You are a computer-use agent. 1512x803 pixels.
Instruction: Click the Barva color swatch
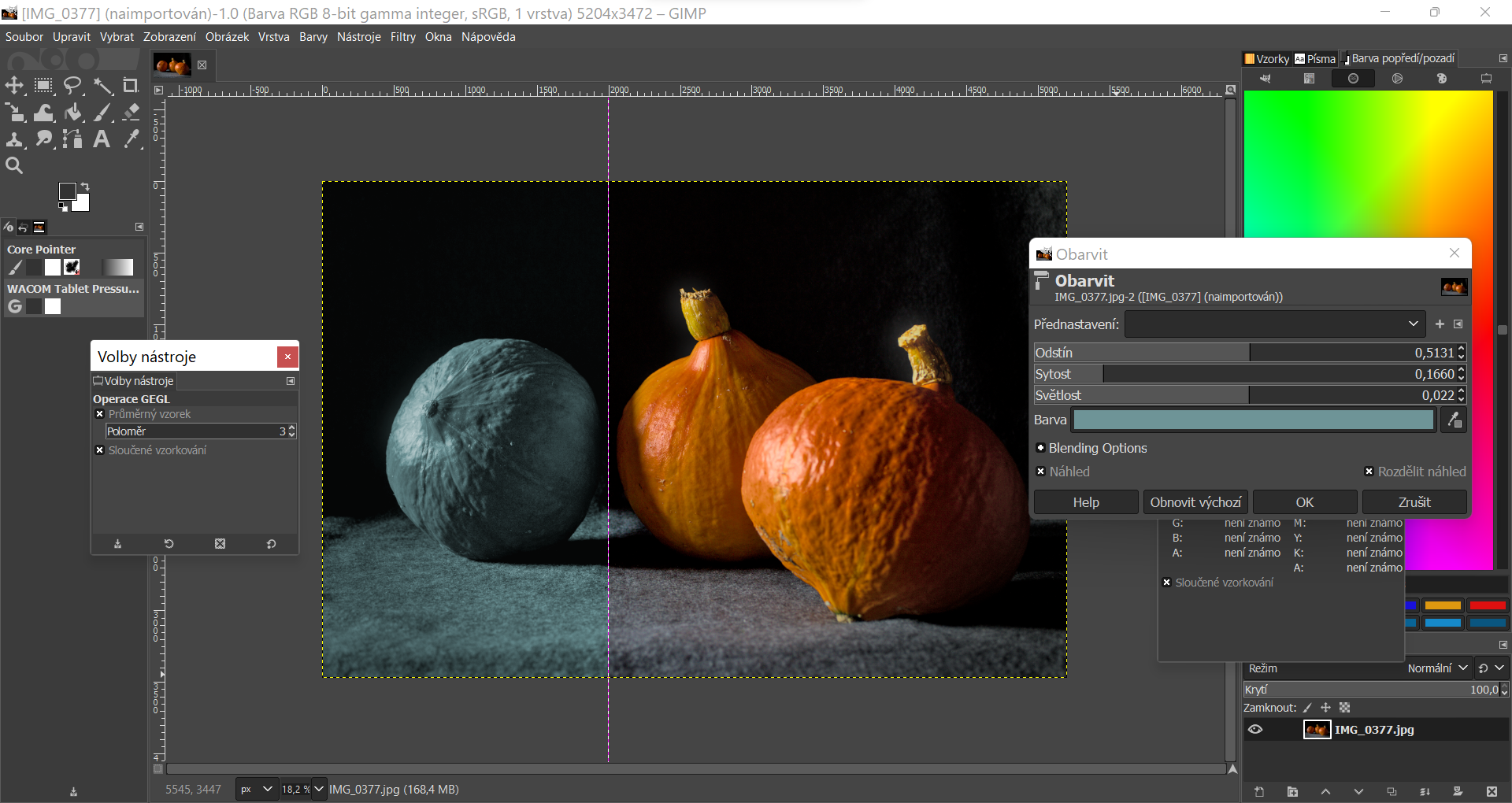pyautogui.click(x=1253, y=420)
